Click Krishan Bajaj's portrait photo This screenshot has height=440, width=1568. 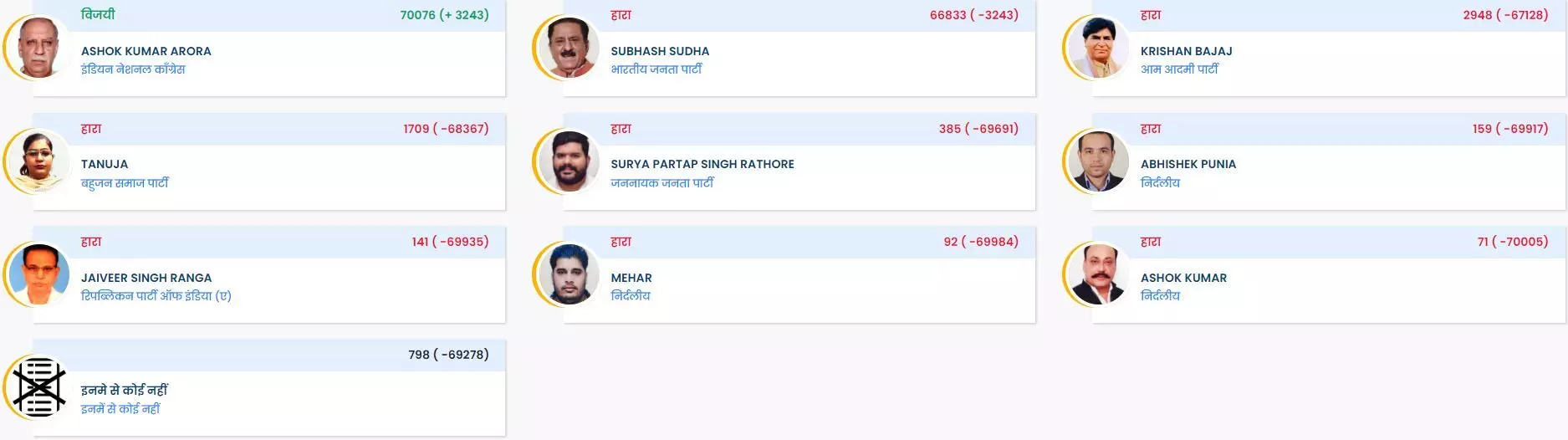[1098, 48]
